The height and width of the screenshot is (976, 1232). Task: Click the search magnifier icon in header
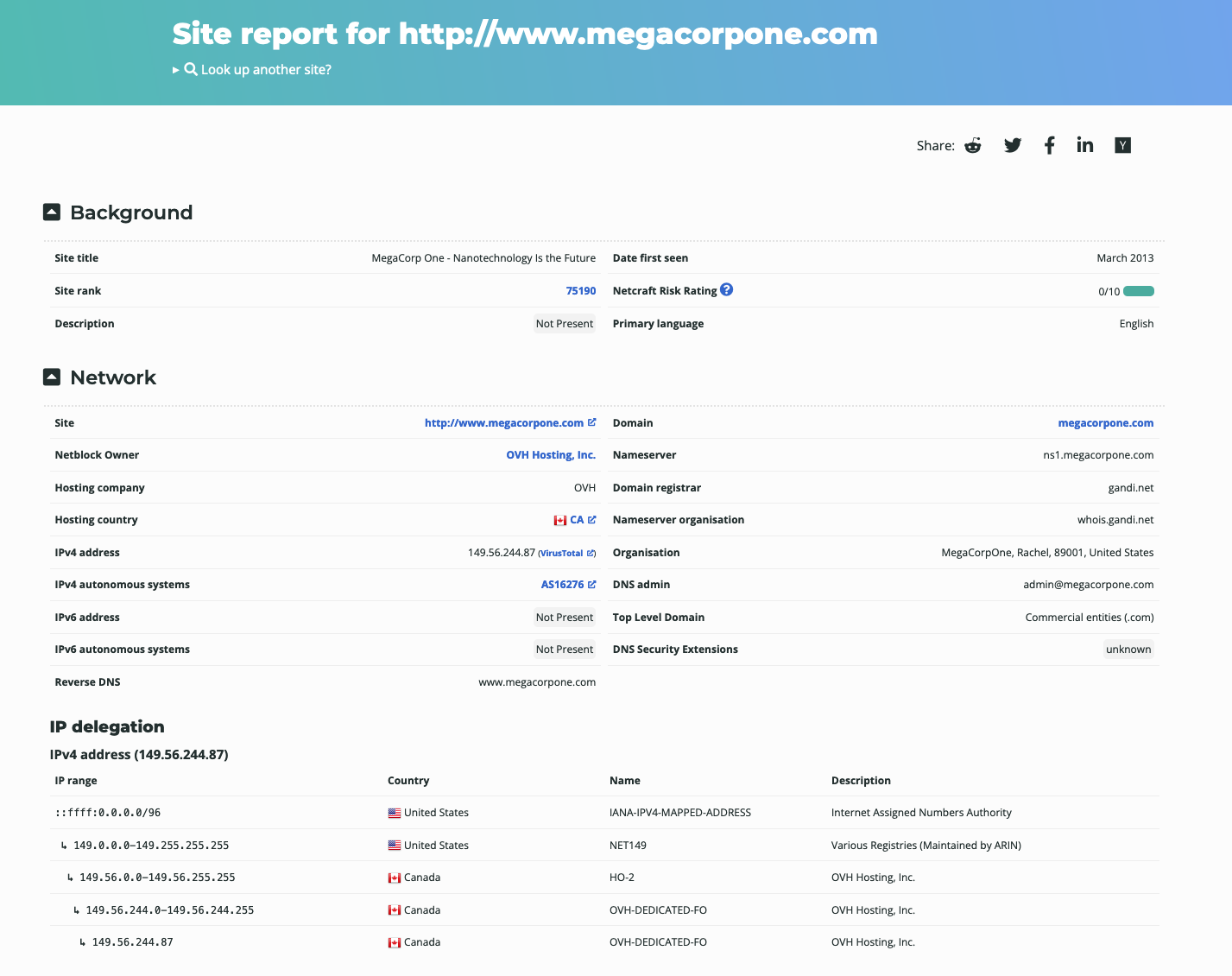191,69
